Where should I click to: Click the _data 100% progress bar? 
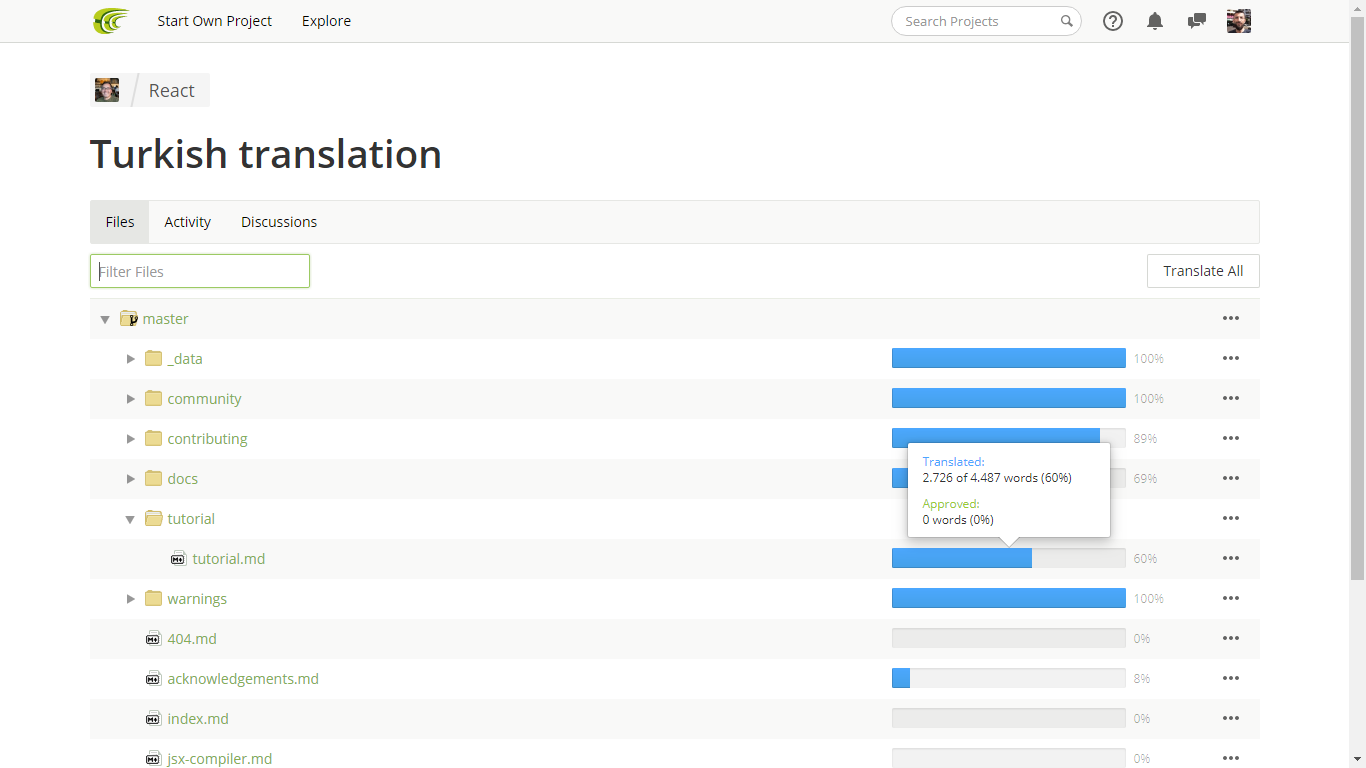coord(1009,358)
